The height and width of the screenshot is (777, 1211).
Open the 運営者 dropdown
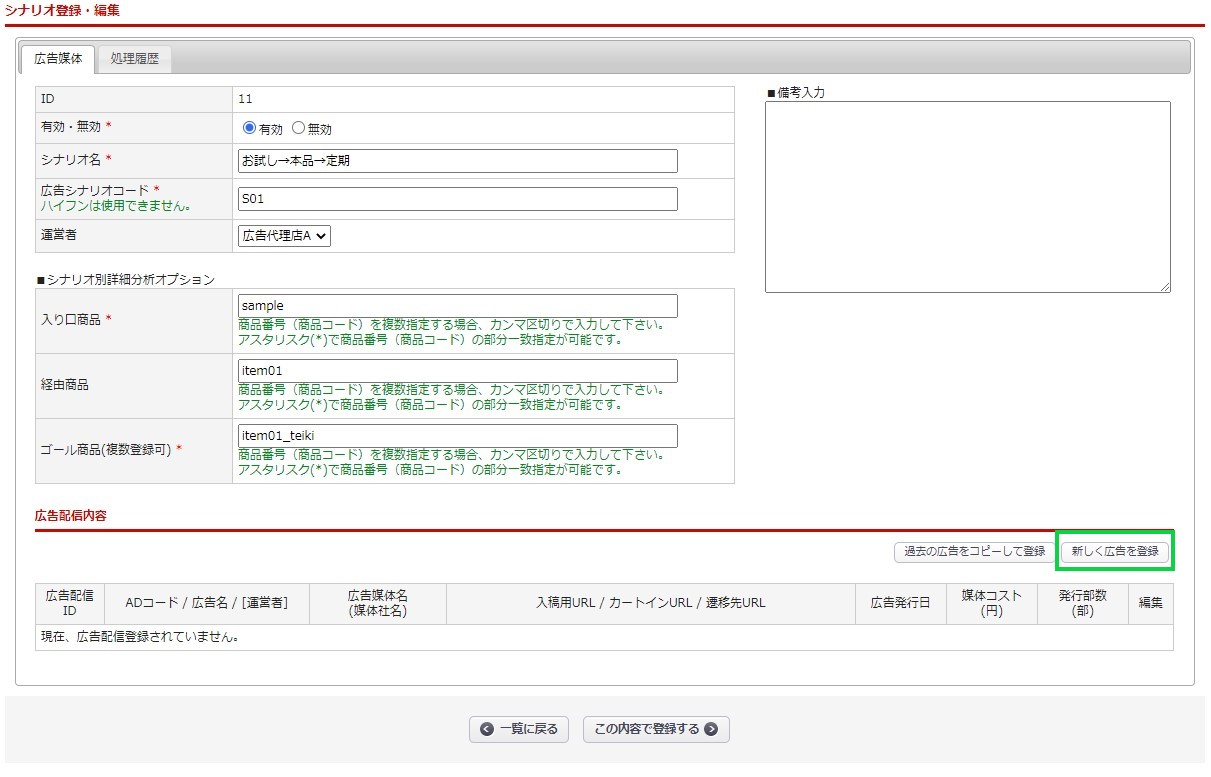pos(284,236)
